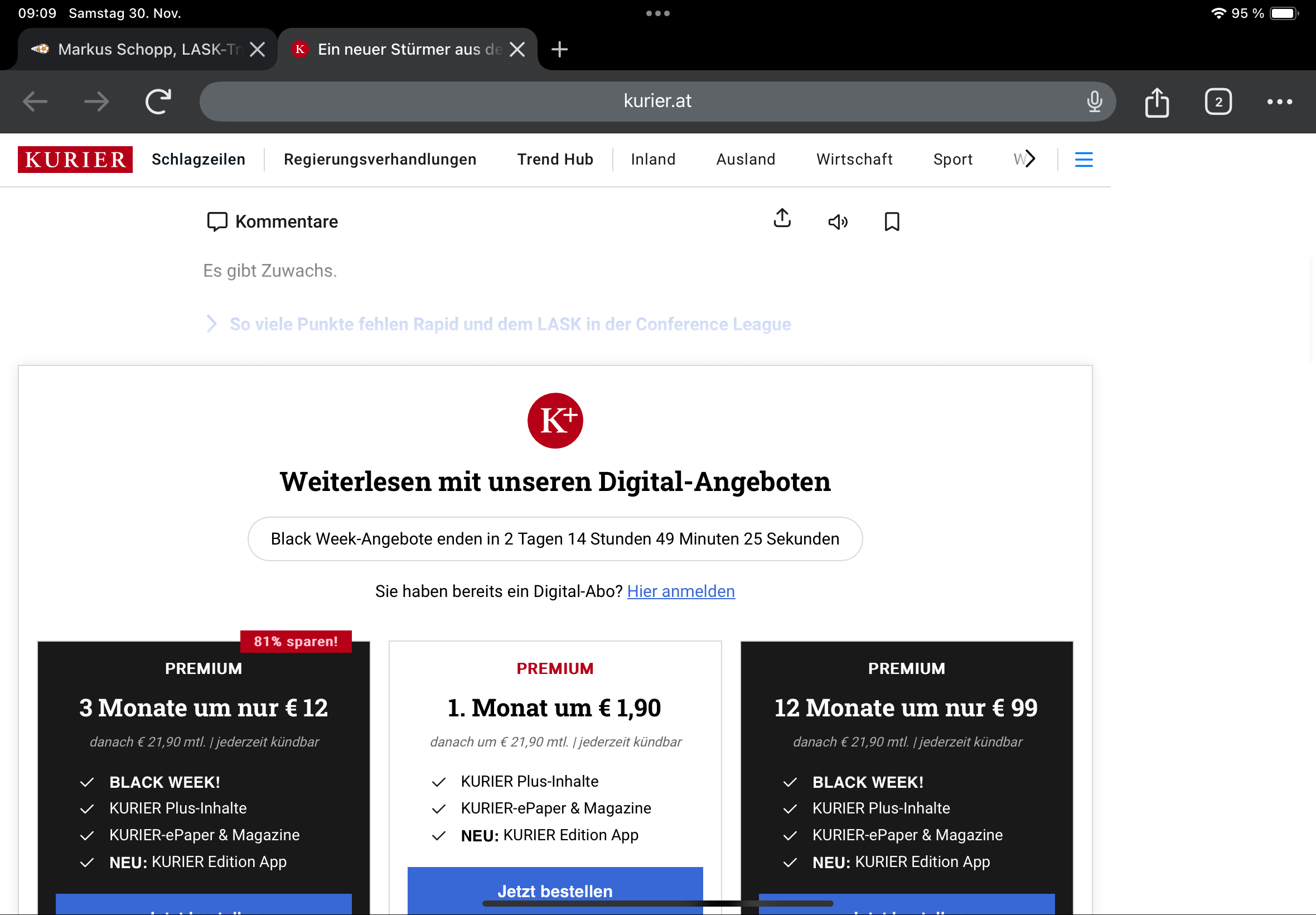Click the K+ red circle logo

point(555,420)
